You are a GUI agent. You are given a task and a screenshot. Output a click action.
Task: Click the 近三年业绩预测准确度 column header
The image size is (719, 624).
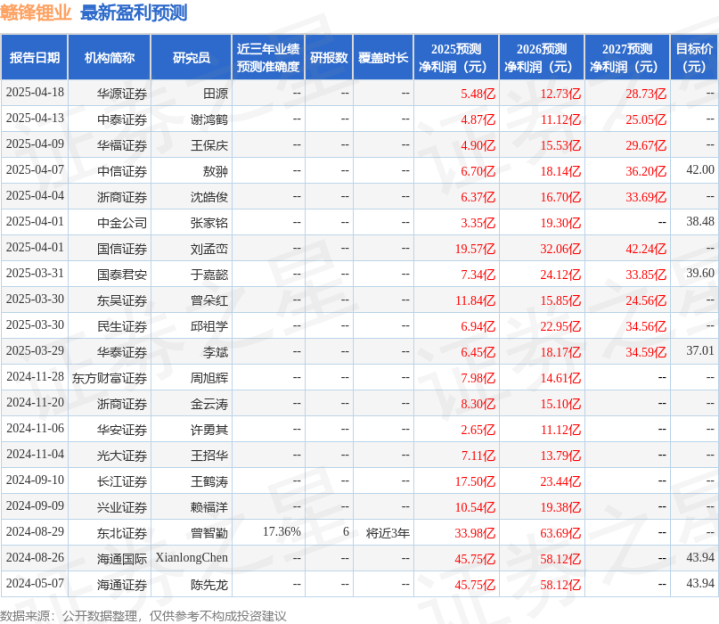point(268,57)
